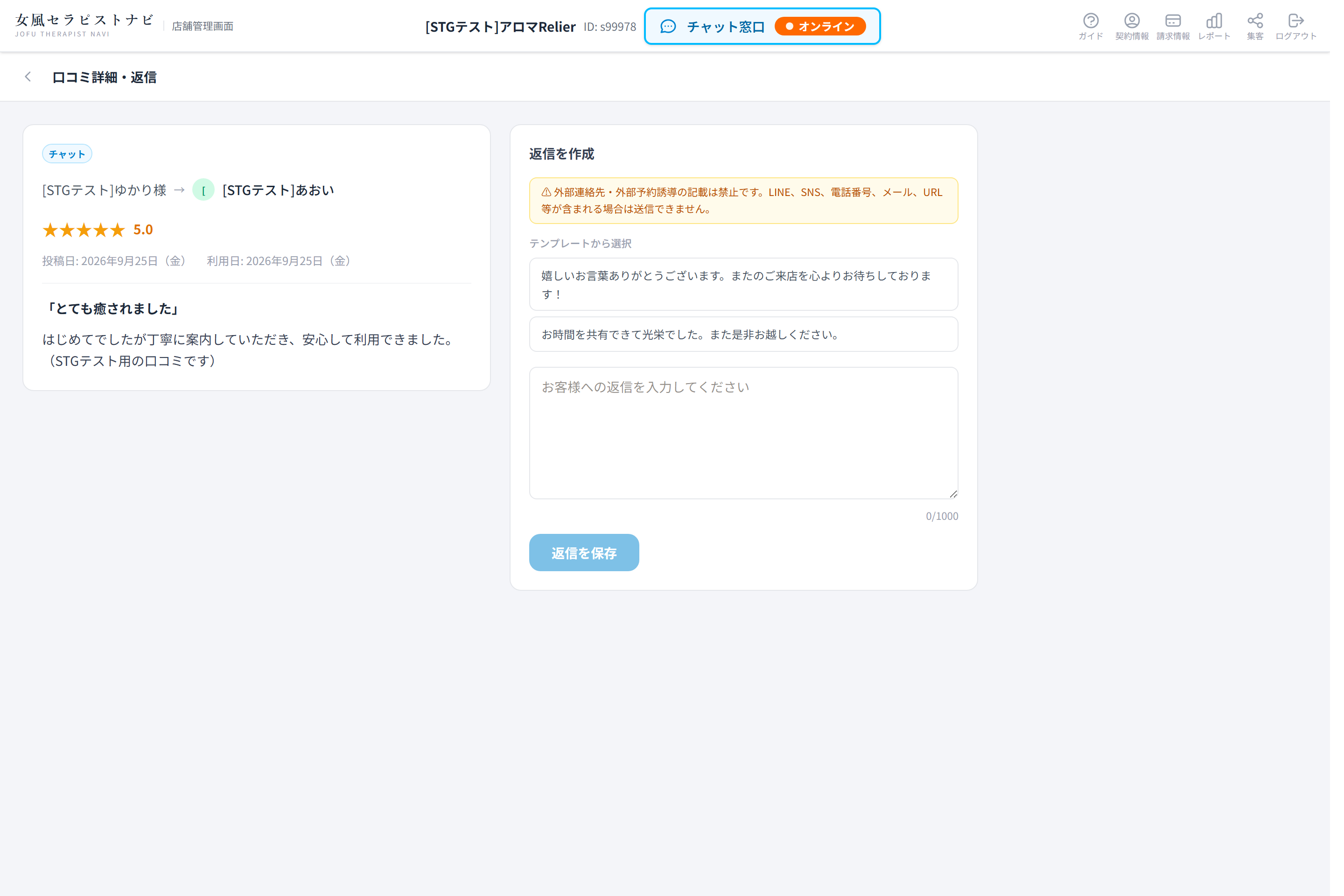Click therapist name [STGテスト]あおい
Viewport: 1344px width, 896px height.
click(x=280, y=192)
